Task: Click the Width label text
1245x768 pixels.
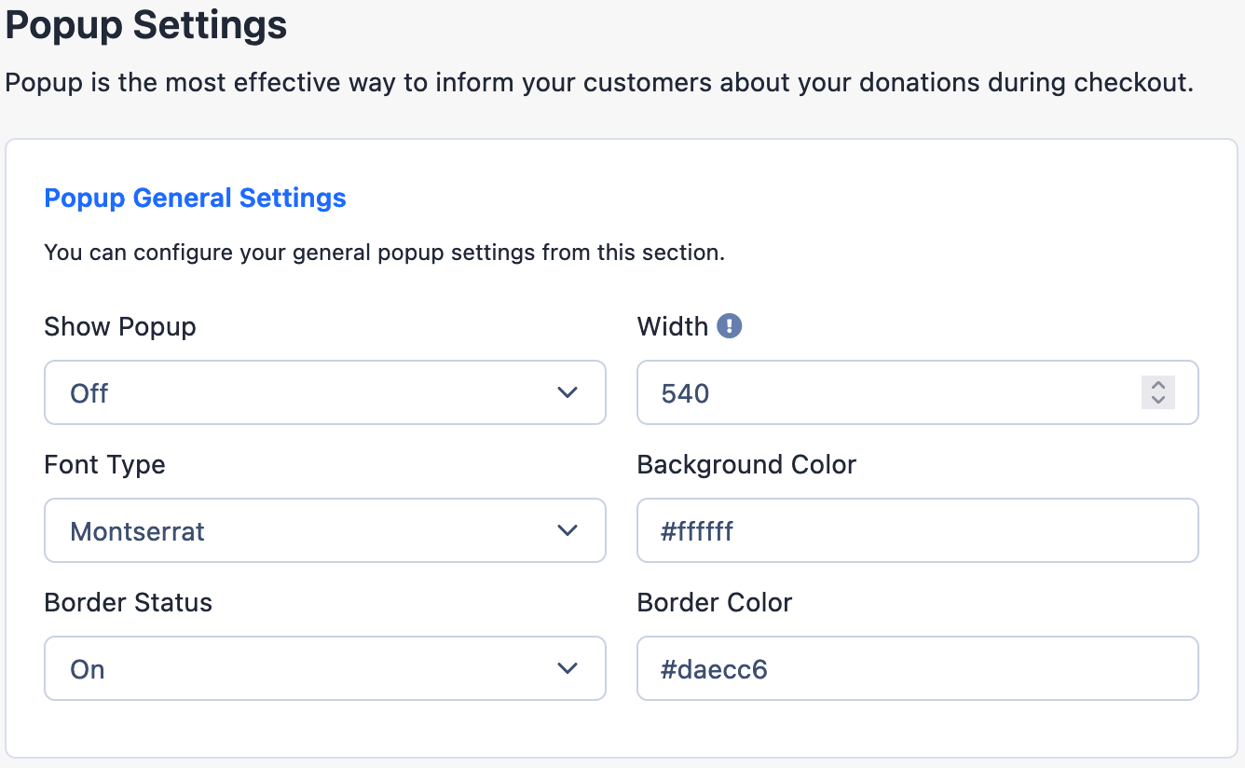Action: coord(673,327)
